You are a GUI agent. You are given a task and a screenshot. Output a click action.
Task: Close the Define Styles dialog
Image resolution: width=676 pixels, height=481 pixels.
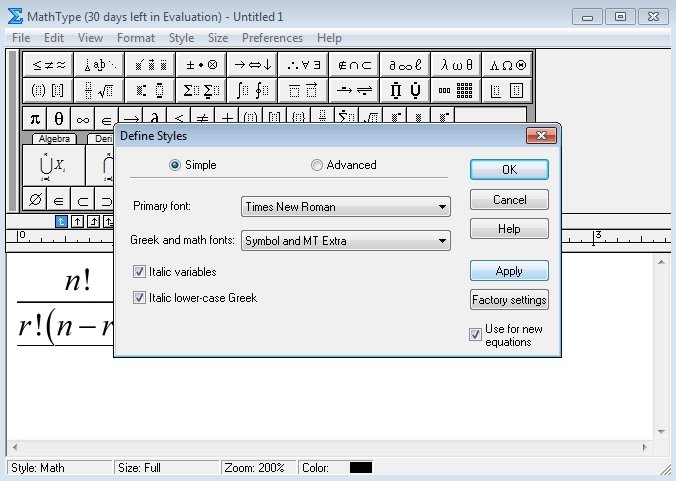click(541, 136)
